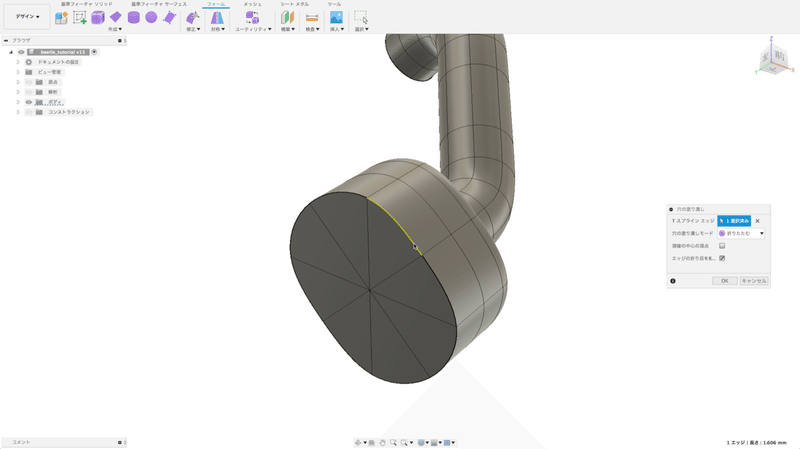This screenshot has height=449, width=800.
Task: Collapse the ブラウザ panel header
Action: click(x=6, y=40)
